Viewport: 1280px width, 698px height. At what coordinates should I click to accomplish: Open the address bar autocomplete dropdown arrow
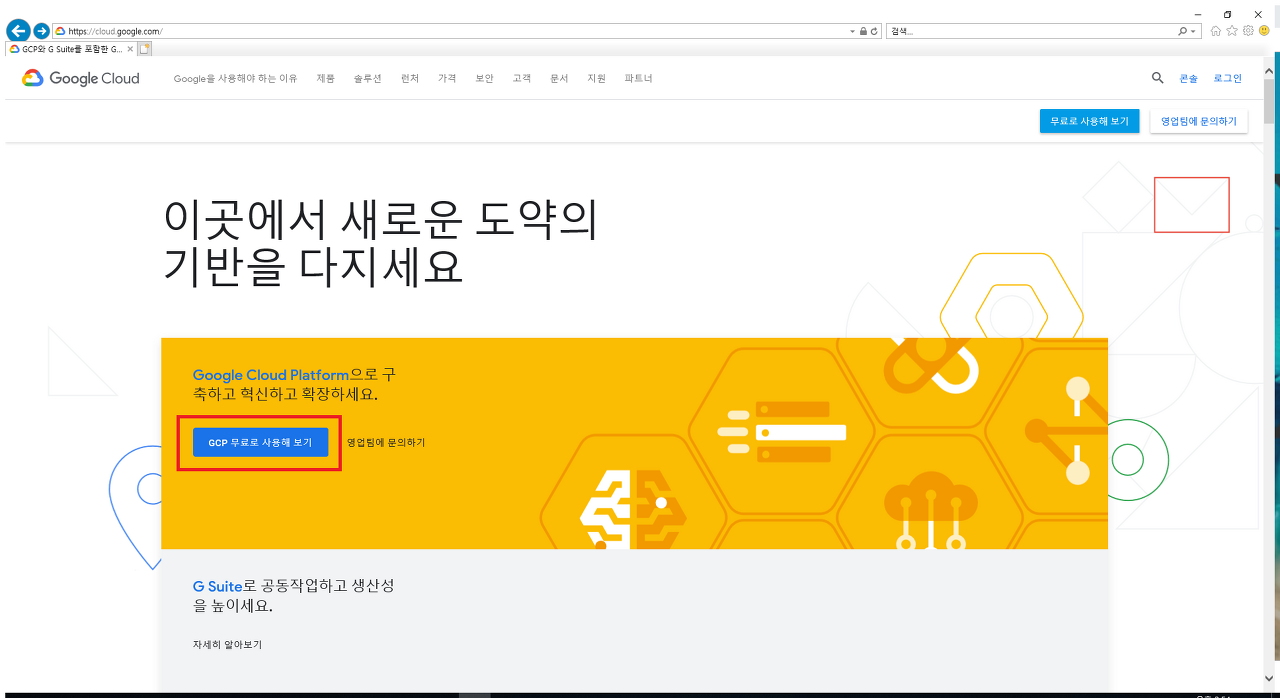852,31
